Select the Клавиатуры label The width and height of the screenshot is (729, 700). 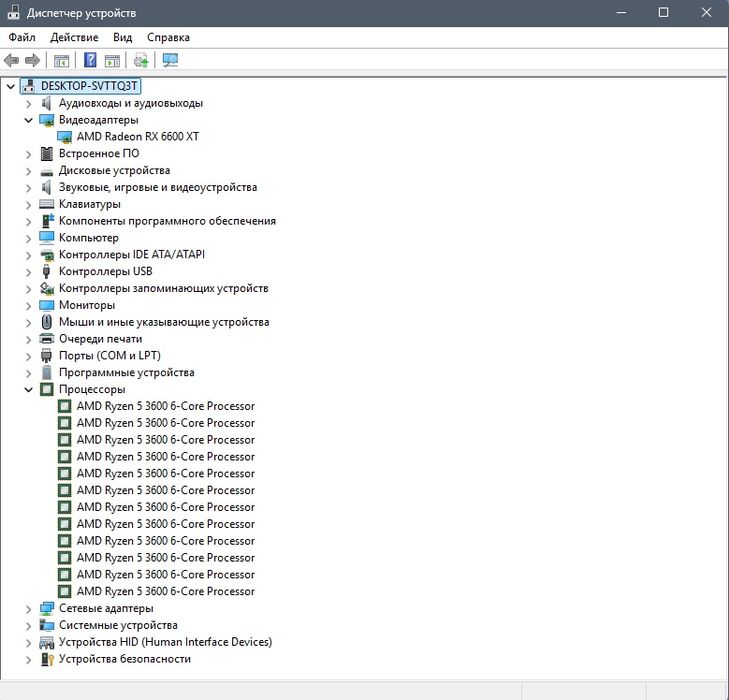pyautogui.click(x=90, y=204)
